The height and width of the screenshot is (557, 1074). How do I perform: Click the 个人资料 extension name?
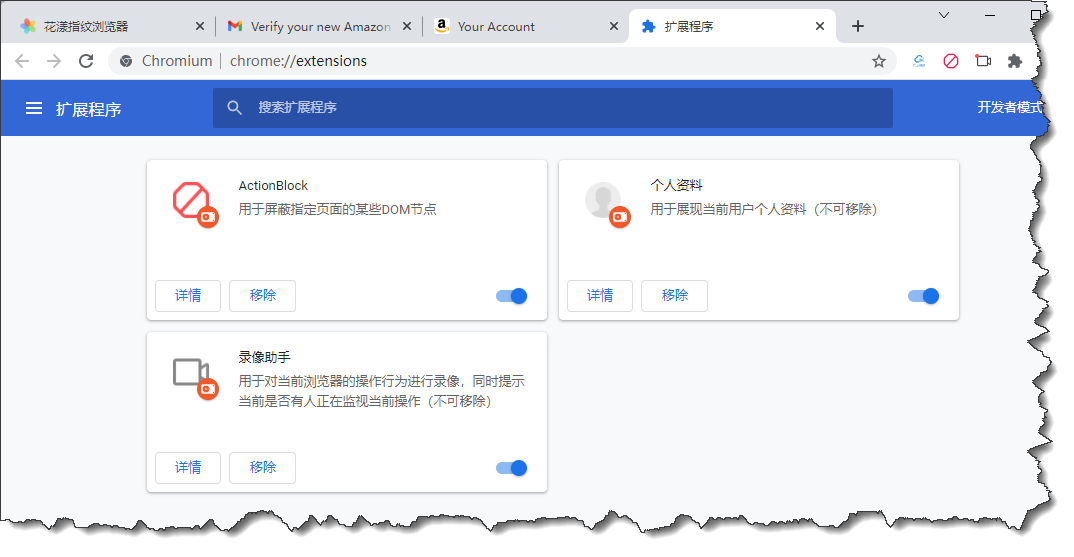676,185
